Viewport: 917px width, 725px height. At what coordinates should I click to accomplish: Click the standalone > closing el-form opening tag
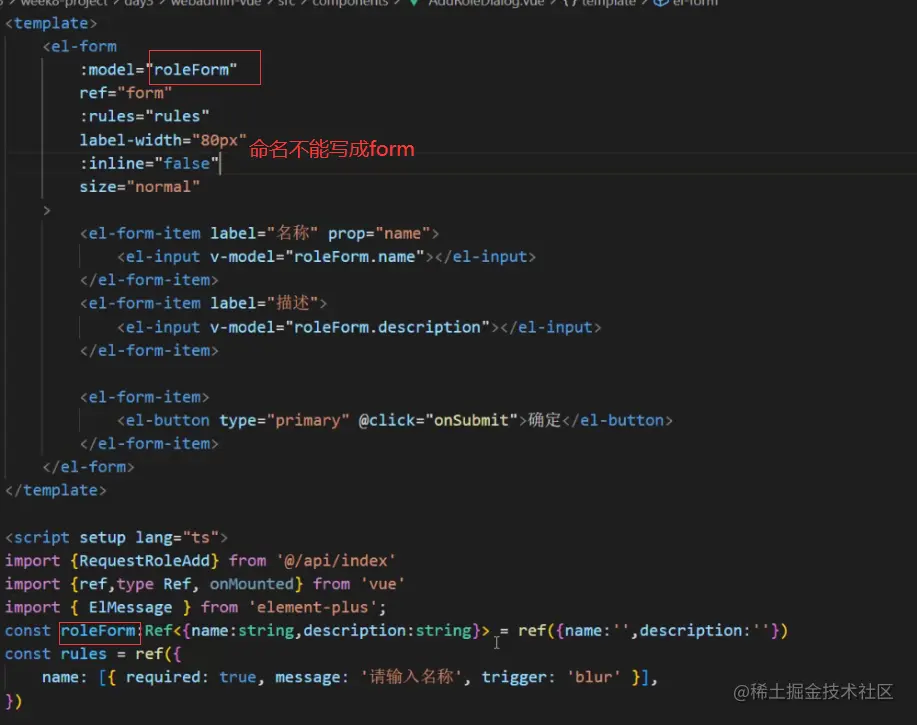pyautogui.click(x=47, y=210)
